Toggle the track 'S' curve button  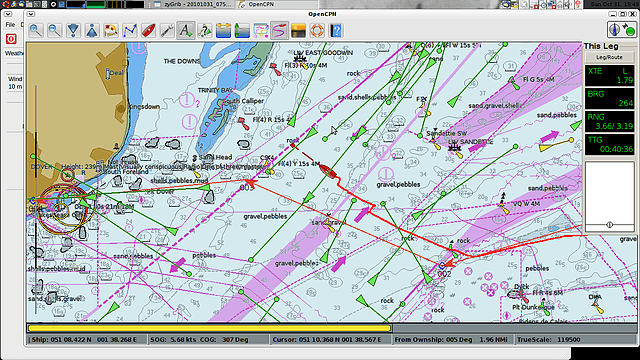click(x=280, y=30)
